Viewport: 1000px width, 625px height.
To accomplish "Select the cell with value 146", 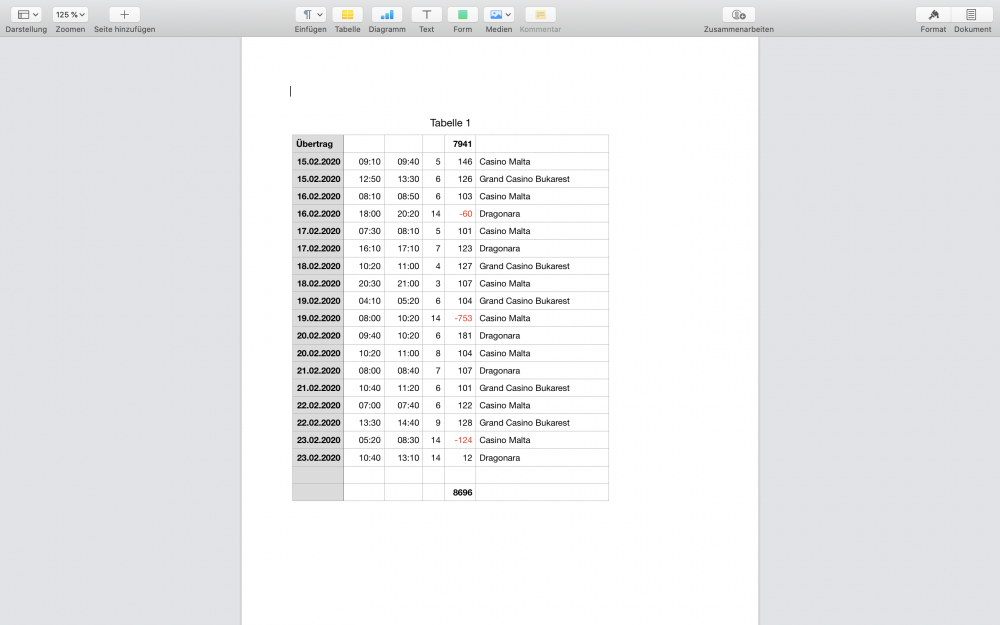I will pyautogui.click(x=460, y=161).
